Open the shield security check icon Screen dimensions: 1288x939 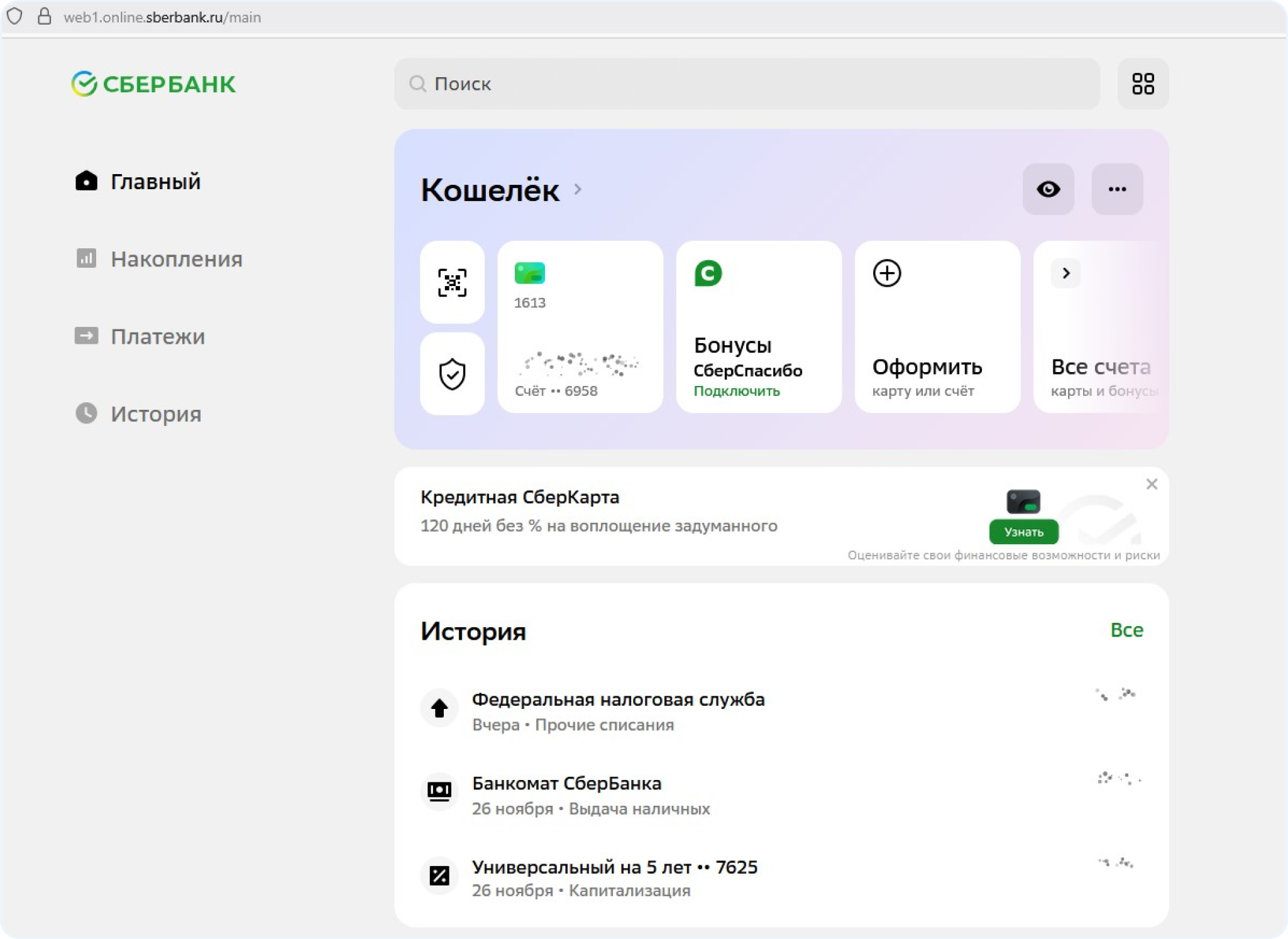pos(452,374)
